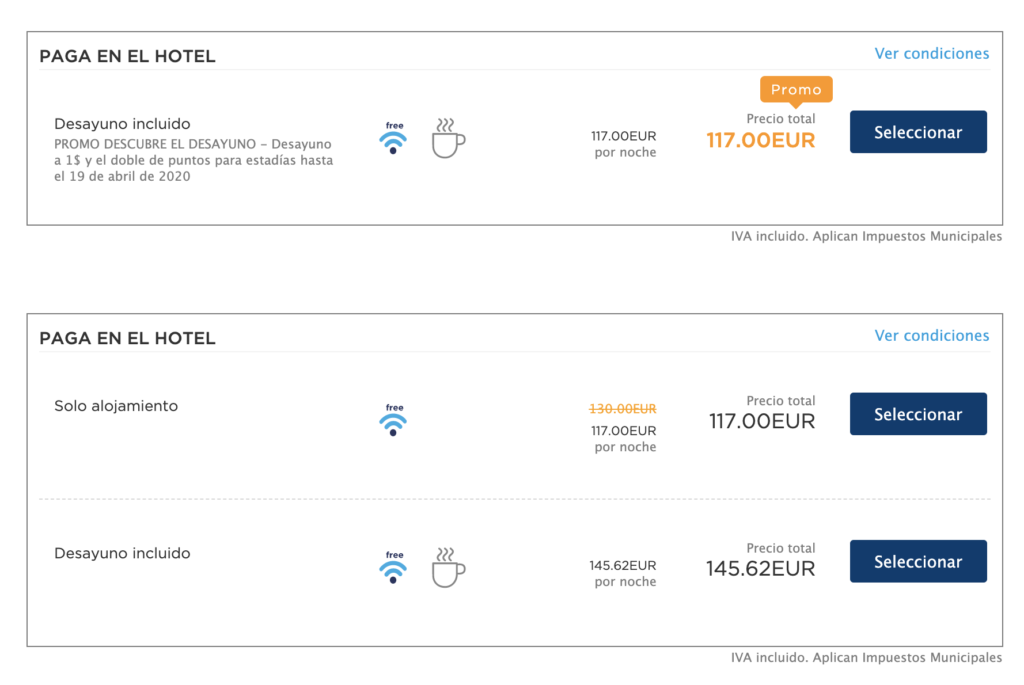The width and height of the screenshot is (1024, 685).
Task: Click first PAGA EN EL HOTEL heading
Action: (x=127, y=56)
